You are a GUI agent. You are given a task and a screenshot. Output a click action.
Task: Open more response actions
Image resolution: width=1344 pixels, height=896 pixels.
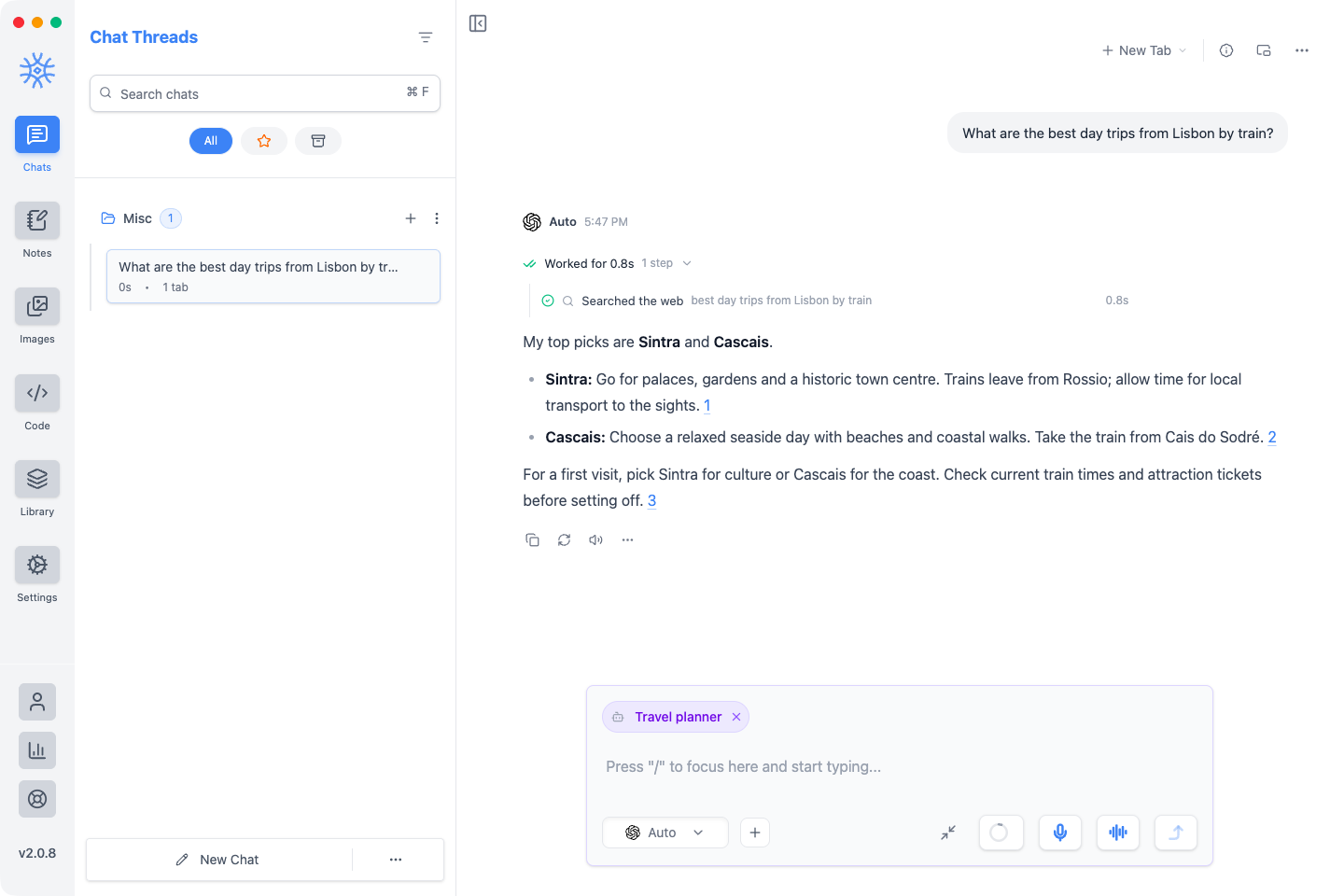click(x=627, y=540)
